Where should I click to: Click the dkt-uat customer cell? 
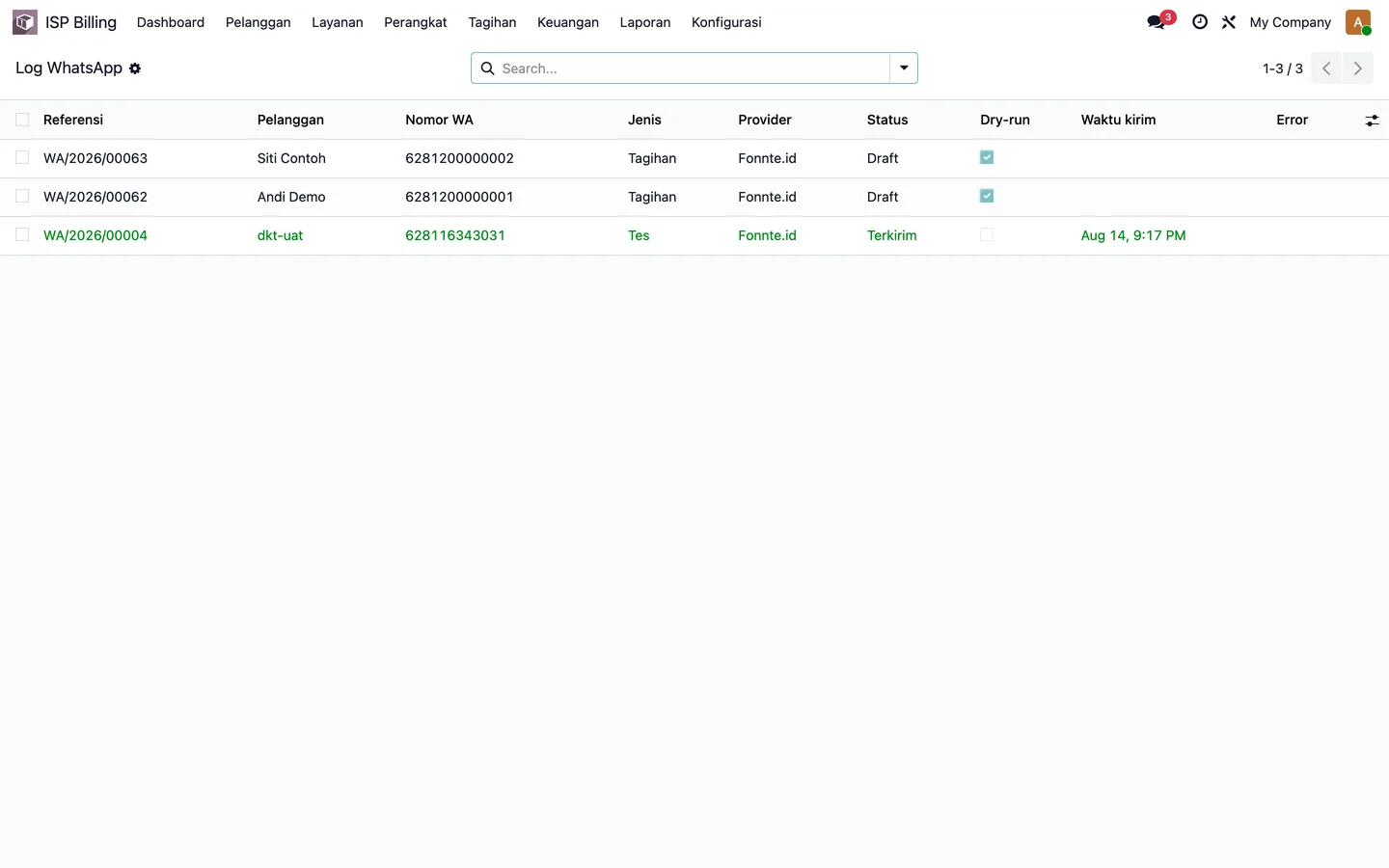[280, 235]
